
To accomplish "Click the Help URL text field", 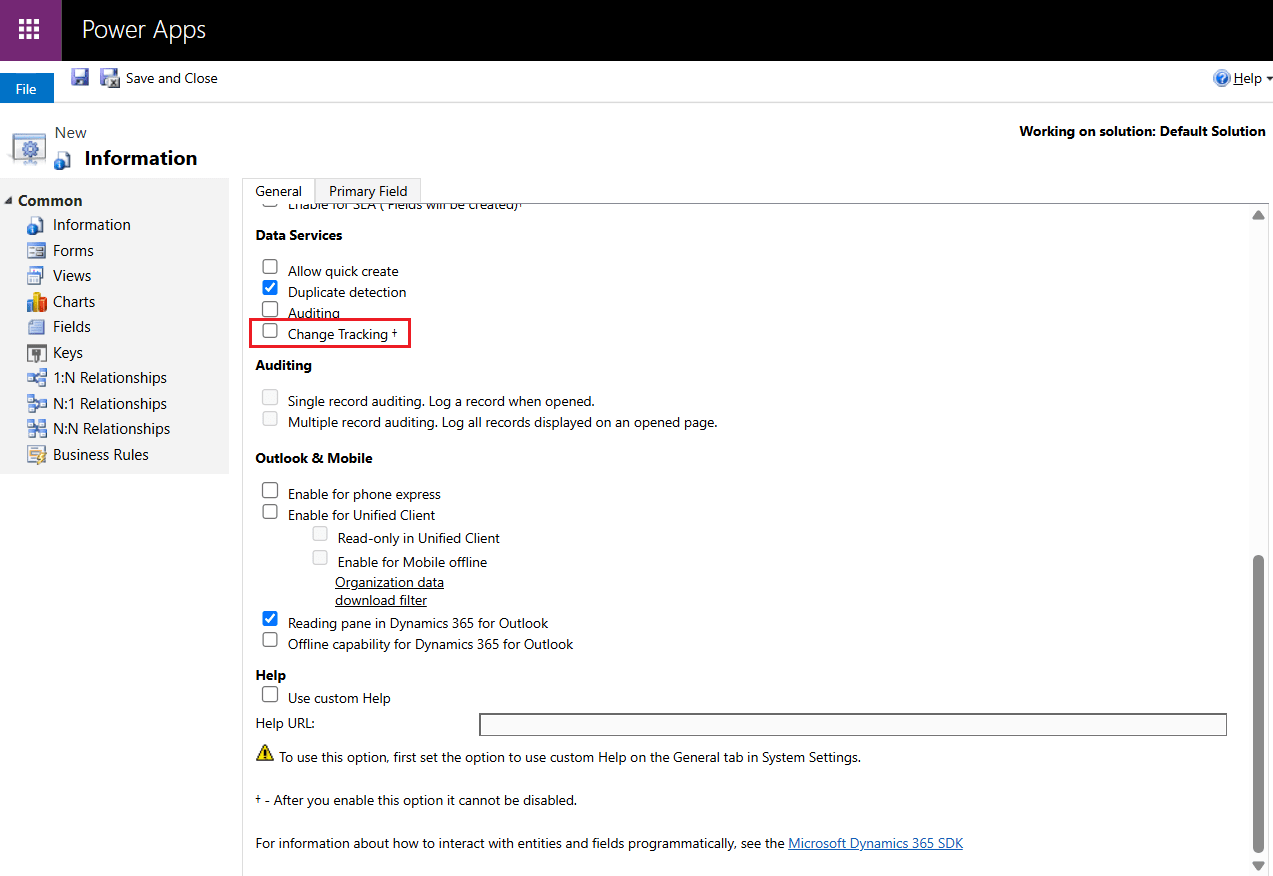I will point(852,725).
